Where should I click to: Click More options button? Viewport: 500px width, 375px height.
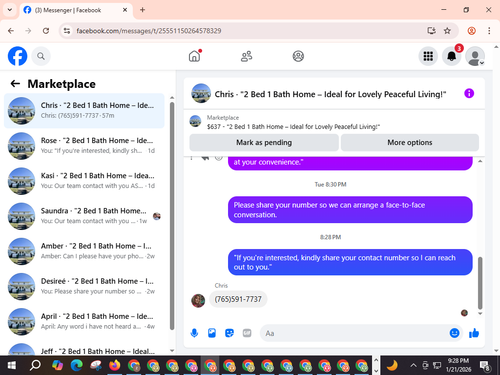(x=410, y=143)
